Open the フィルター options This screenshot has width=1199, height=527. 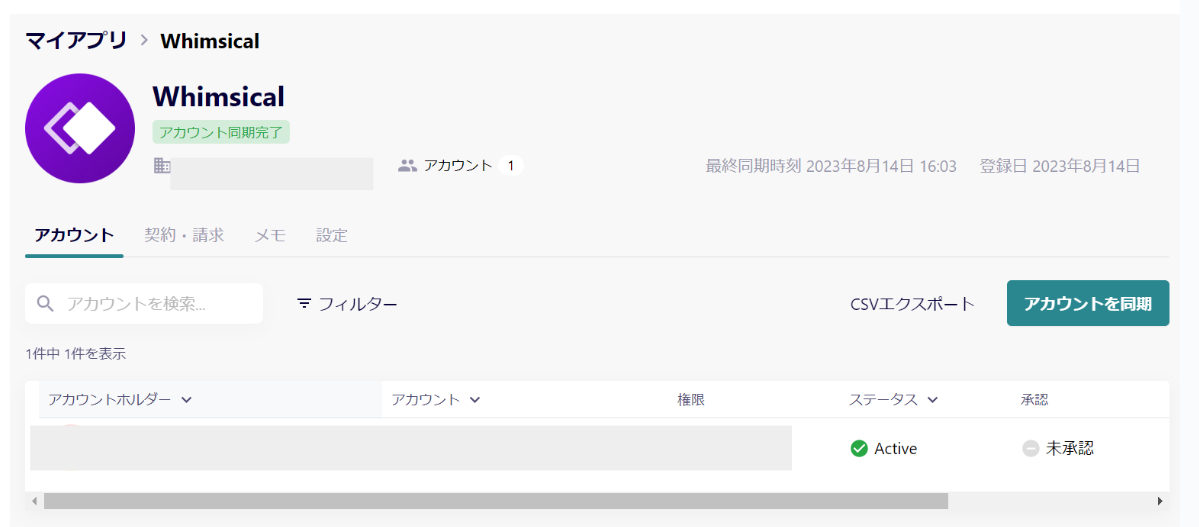coord(347,304)
